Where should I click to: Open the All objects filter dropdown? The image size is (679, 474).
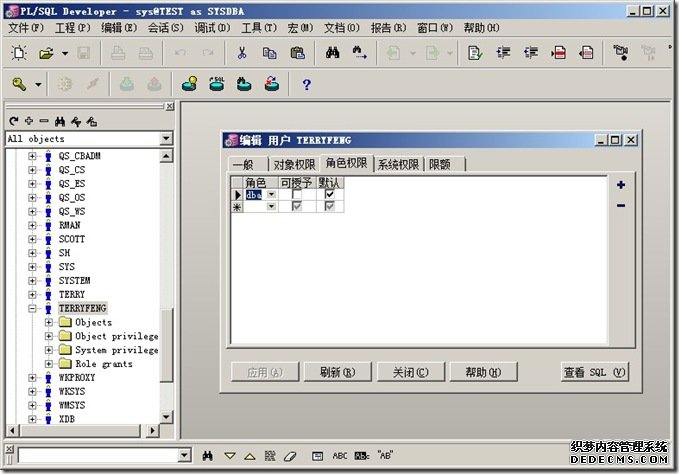(166, 139)
